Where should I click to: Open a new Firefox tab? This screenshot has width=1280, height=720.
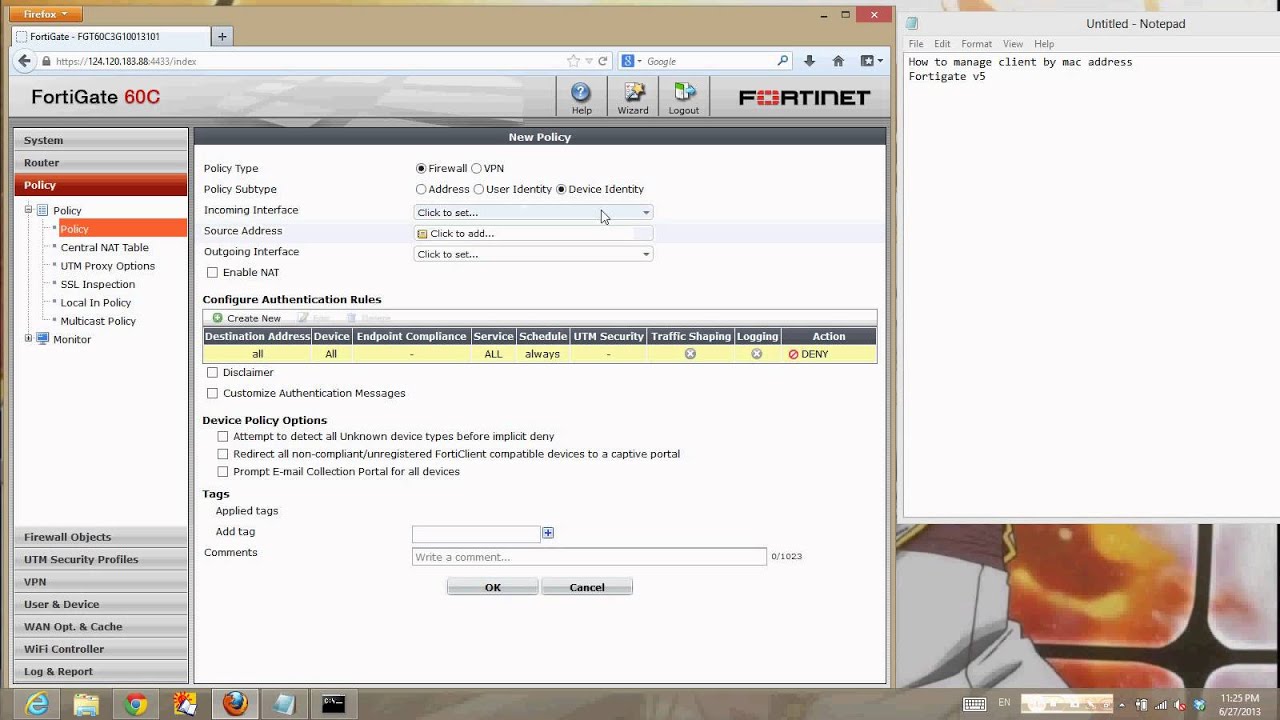pyautogui.click(x=222, y=36)
